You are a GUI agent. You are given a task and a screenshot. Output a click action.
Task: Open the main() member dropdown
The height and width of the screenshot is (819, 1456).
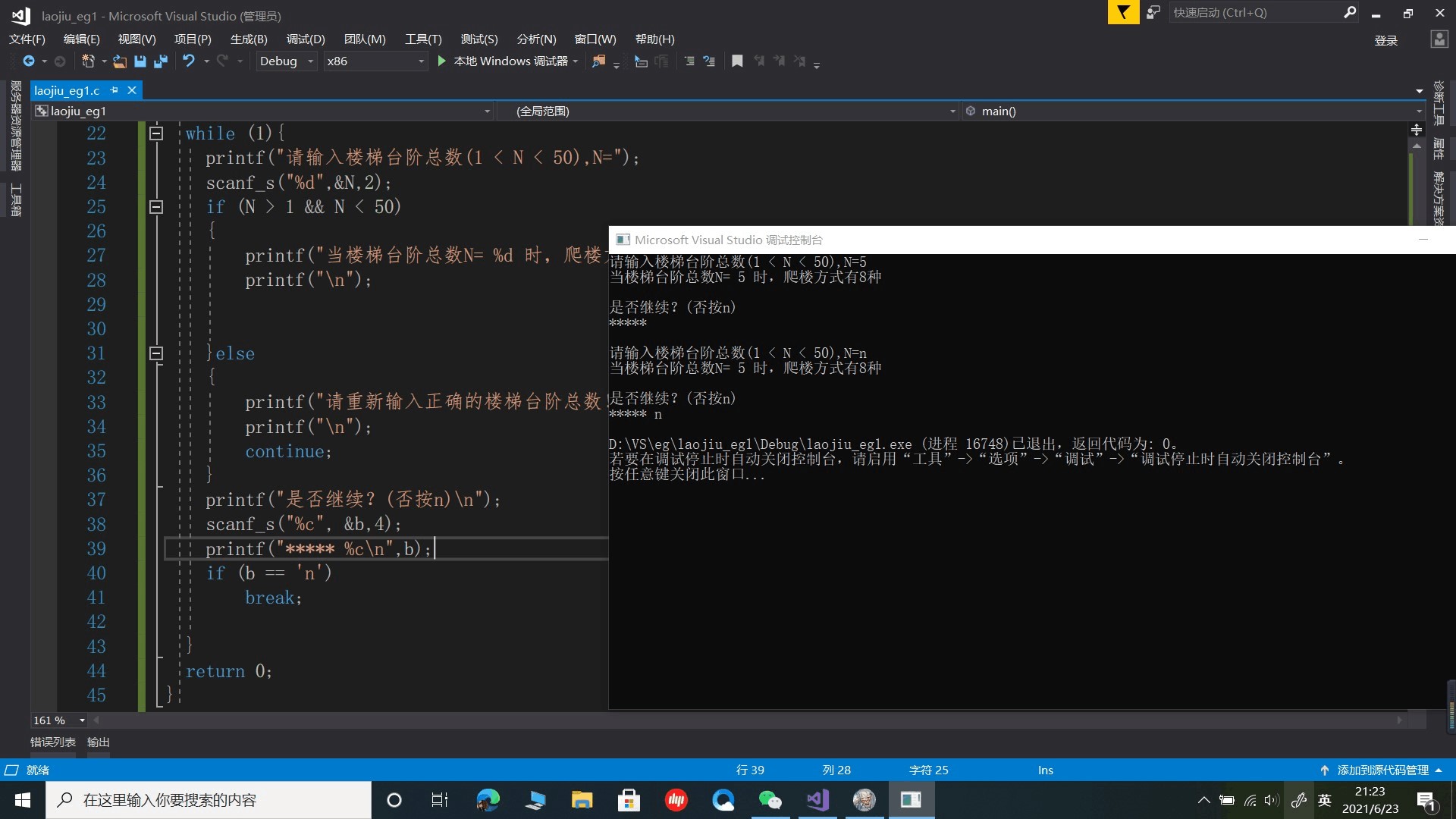point(1193,111)
